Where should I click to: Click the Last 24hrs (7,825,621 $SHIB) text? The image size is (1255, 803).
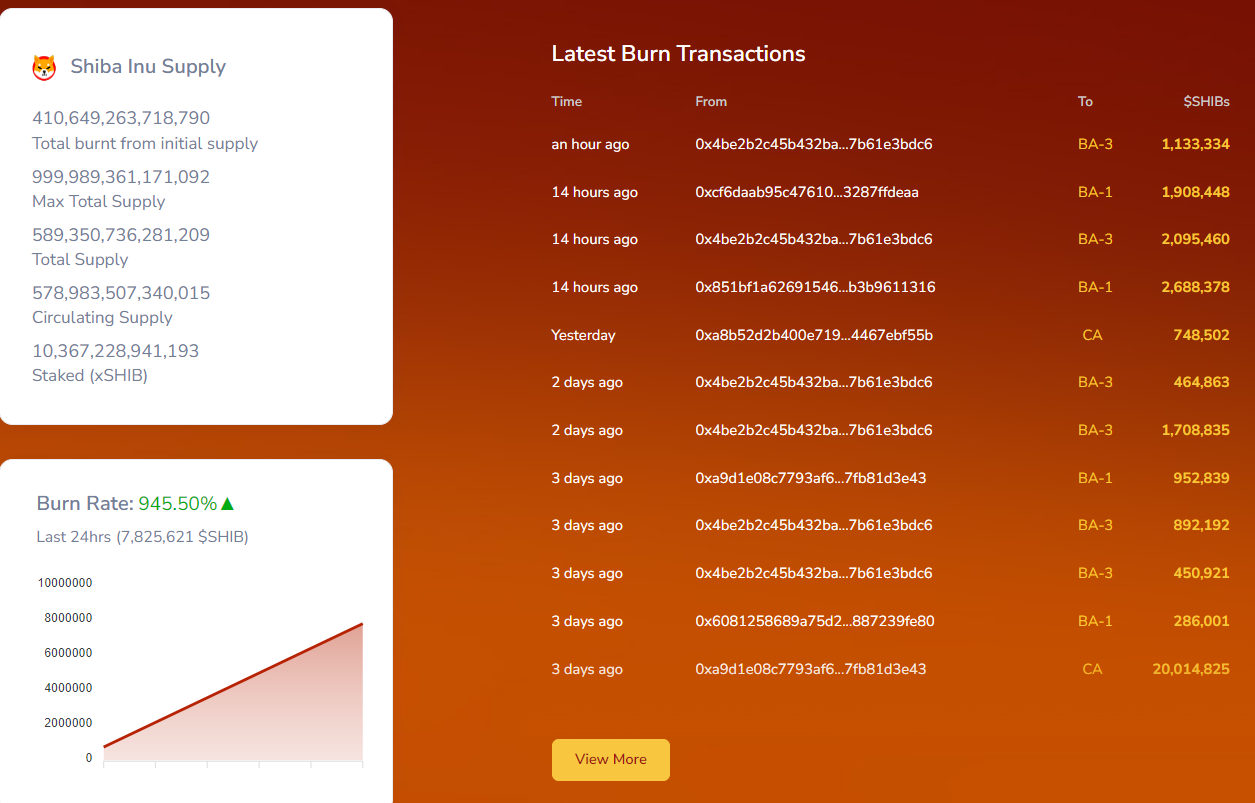[142, 537]
